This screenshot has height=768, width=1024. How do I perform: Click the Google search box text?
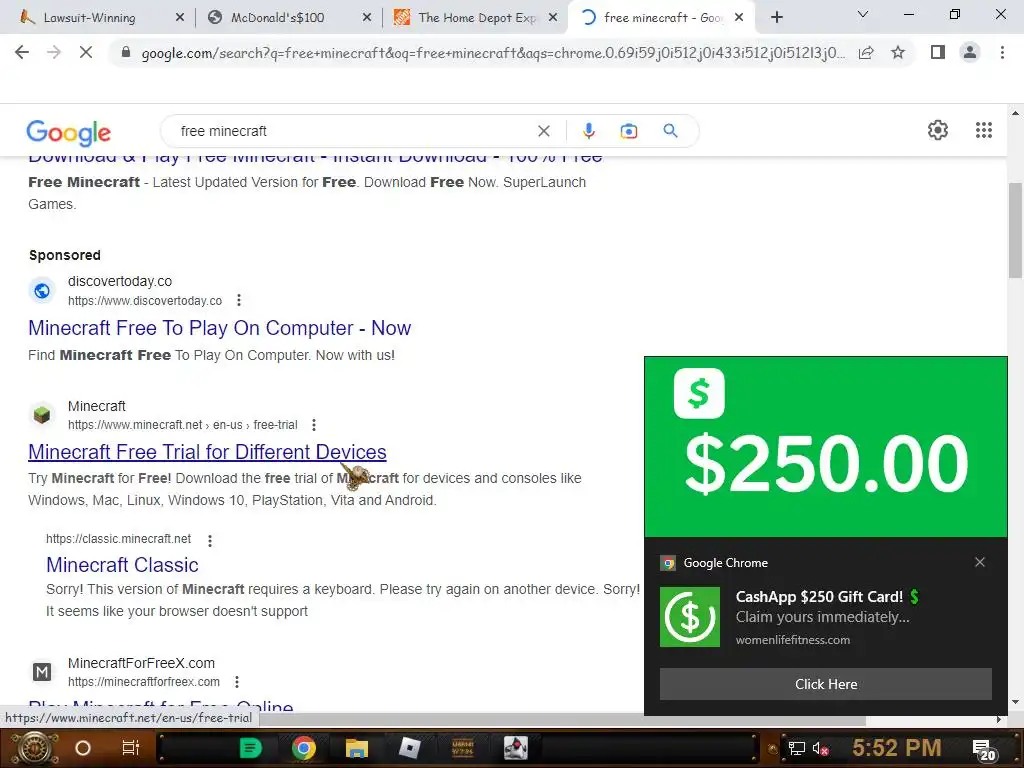223,131
